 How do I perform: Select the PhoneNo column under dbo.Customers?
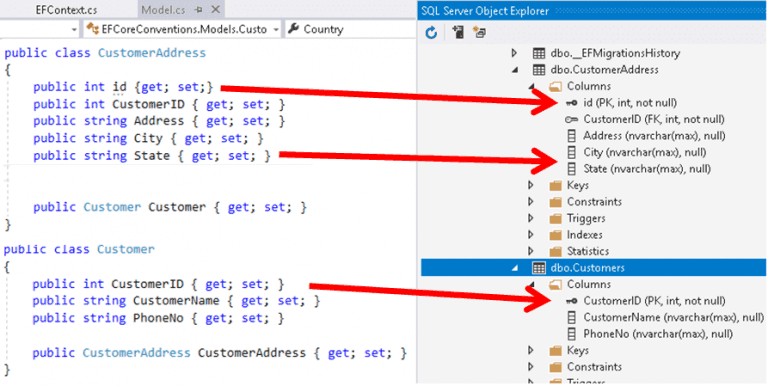(658, 334)
